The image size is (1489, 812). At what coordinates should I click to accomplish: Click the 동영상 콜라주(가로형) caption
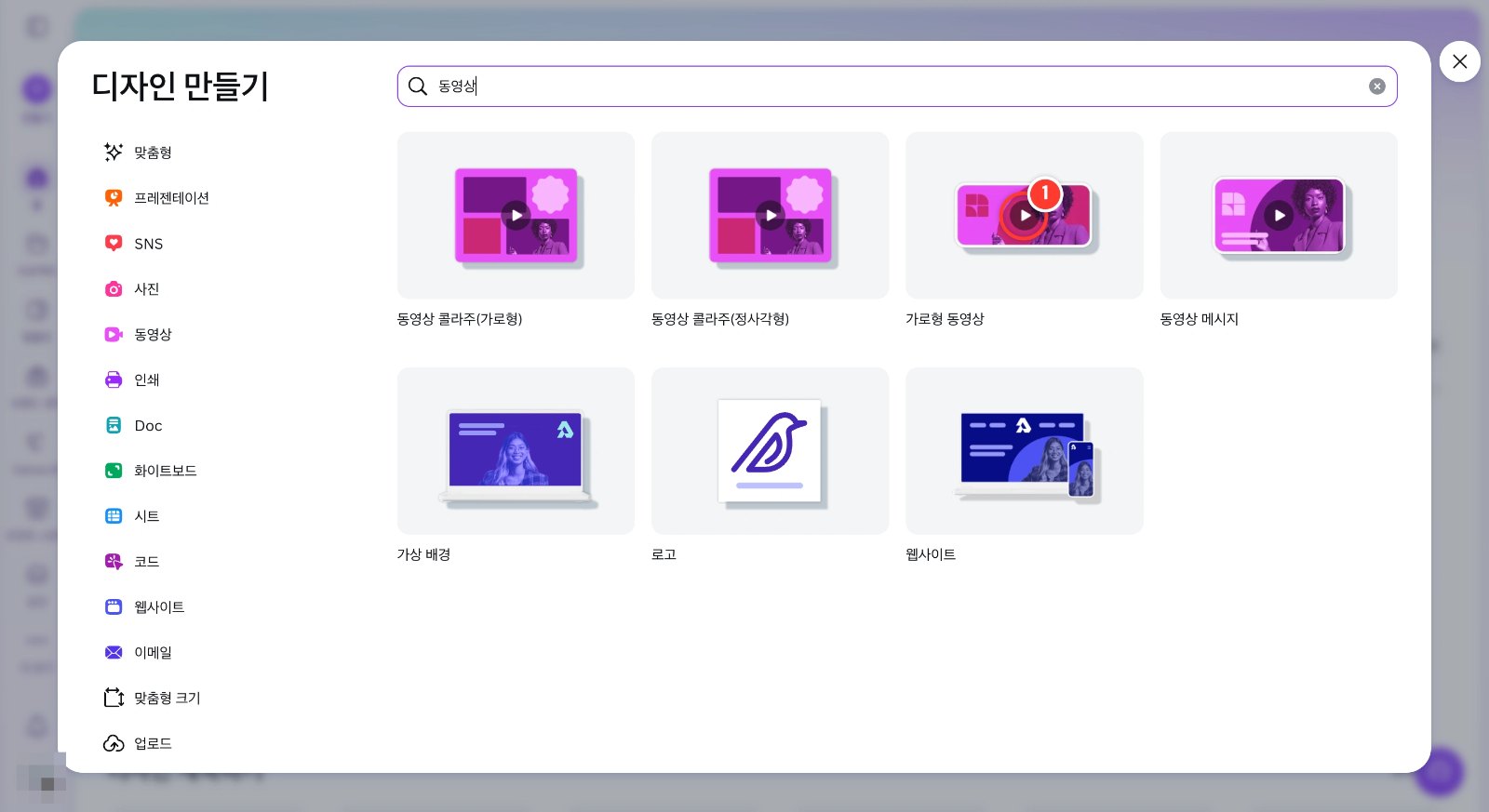(x=460, y=319)
